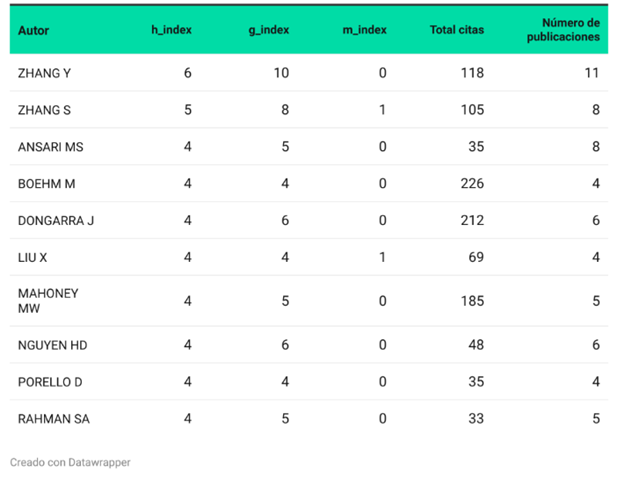
Task: Click the ANSARI MS author cell
Action: pos(50,147)
